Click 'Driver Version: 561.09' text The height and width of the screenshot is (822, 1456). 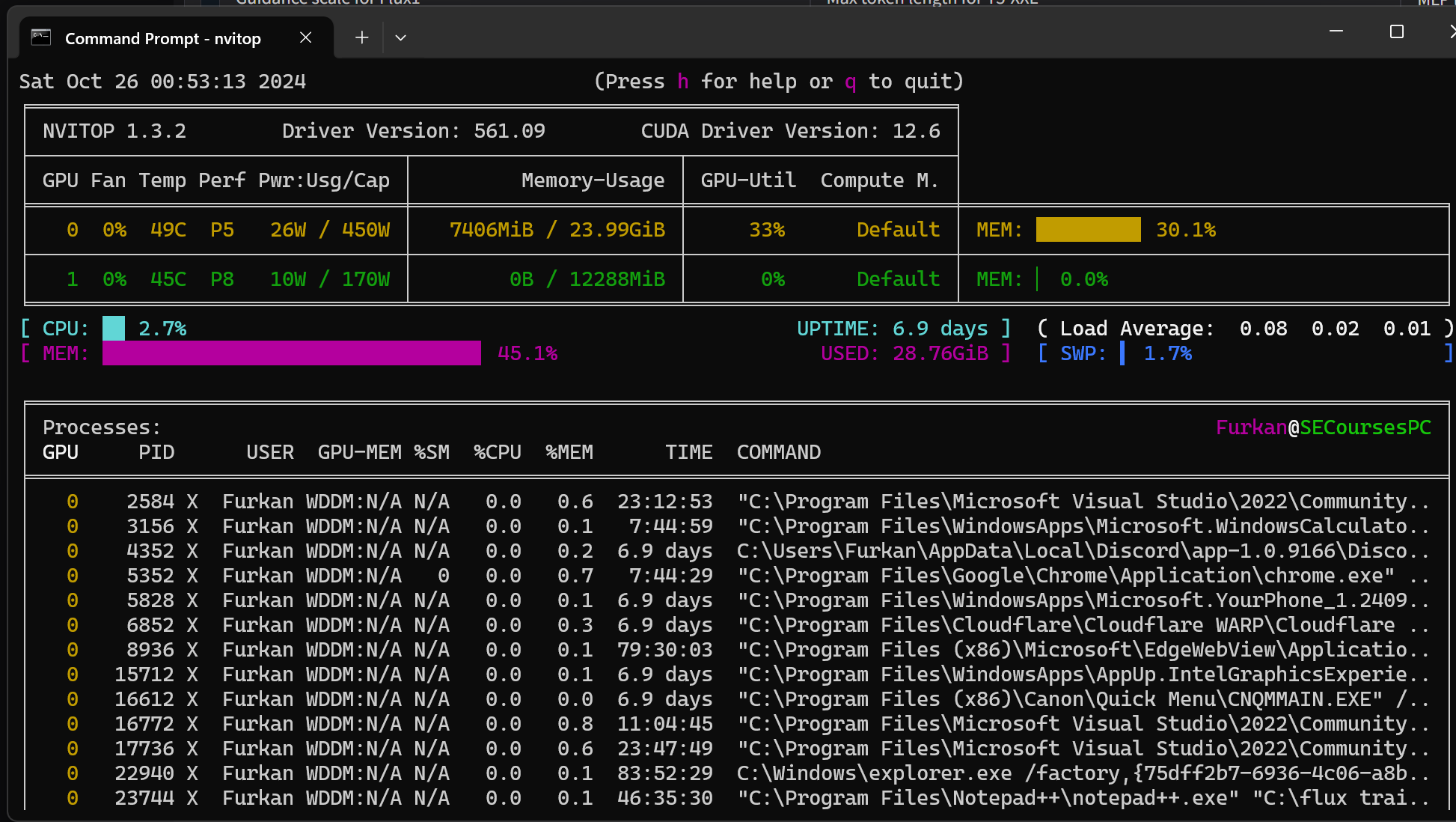point(414,131)
